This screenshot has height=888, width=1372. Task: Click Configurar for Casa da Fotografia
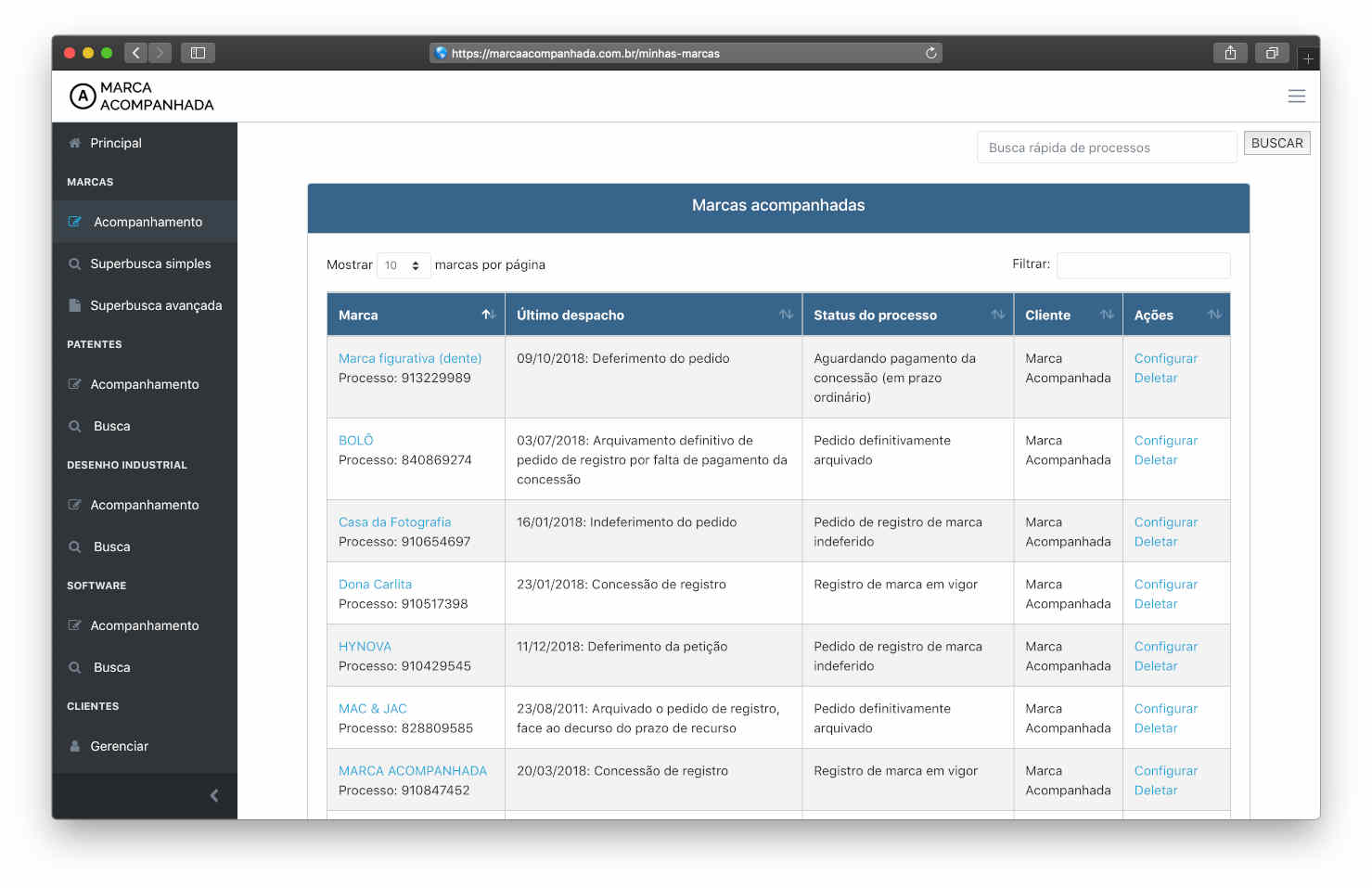[1165, 521]
